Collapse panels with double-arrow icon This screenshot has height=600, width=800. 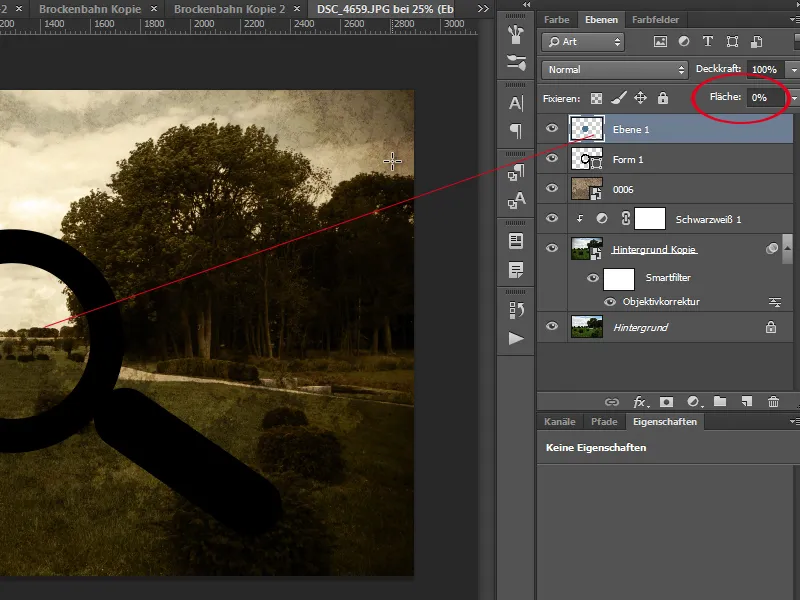click(526, 5)
